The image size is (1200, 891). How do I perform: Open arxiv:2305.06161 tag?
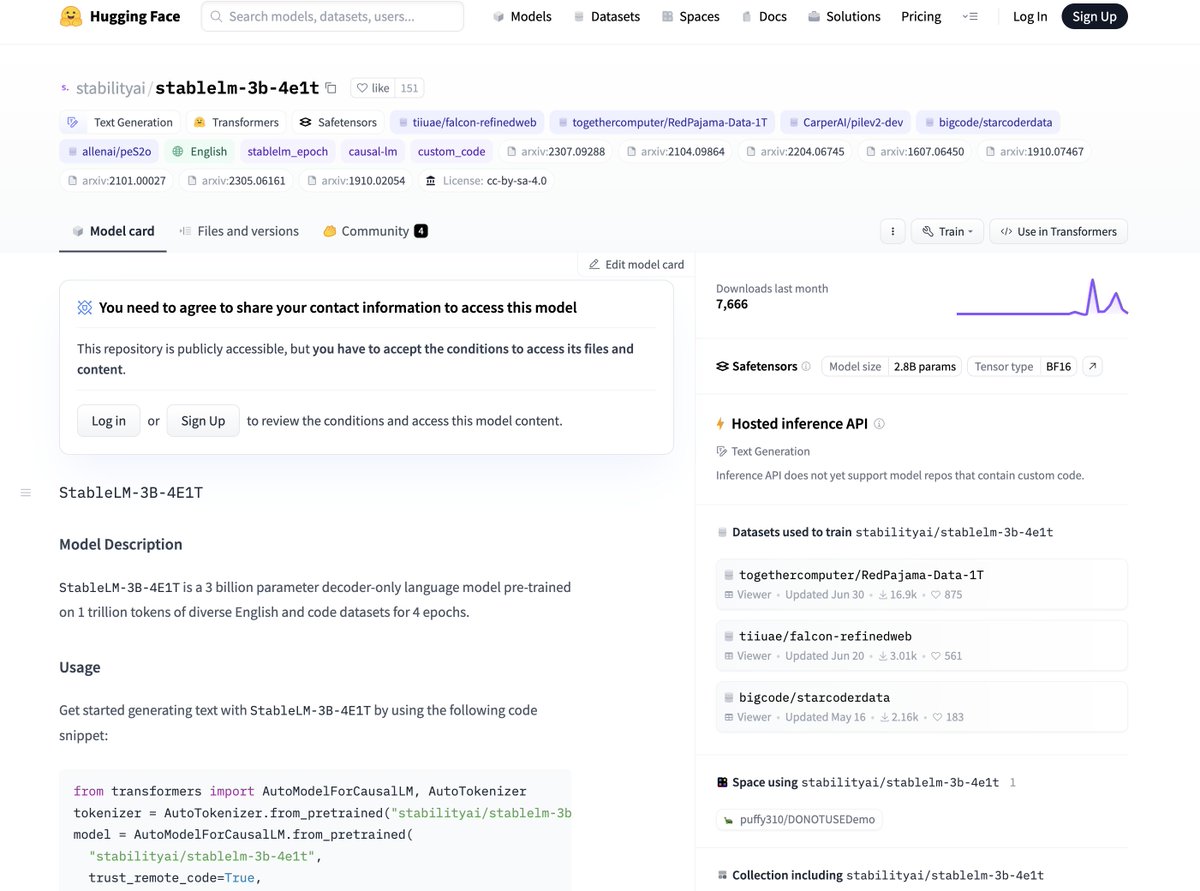pyautogui.click(x=235, y=180)
